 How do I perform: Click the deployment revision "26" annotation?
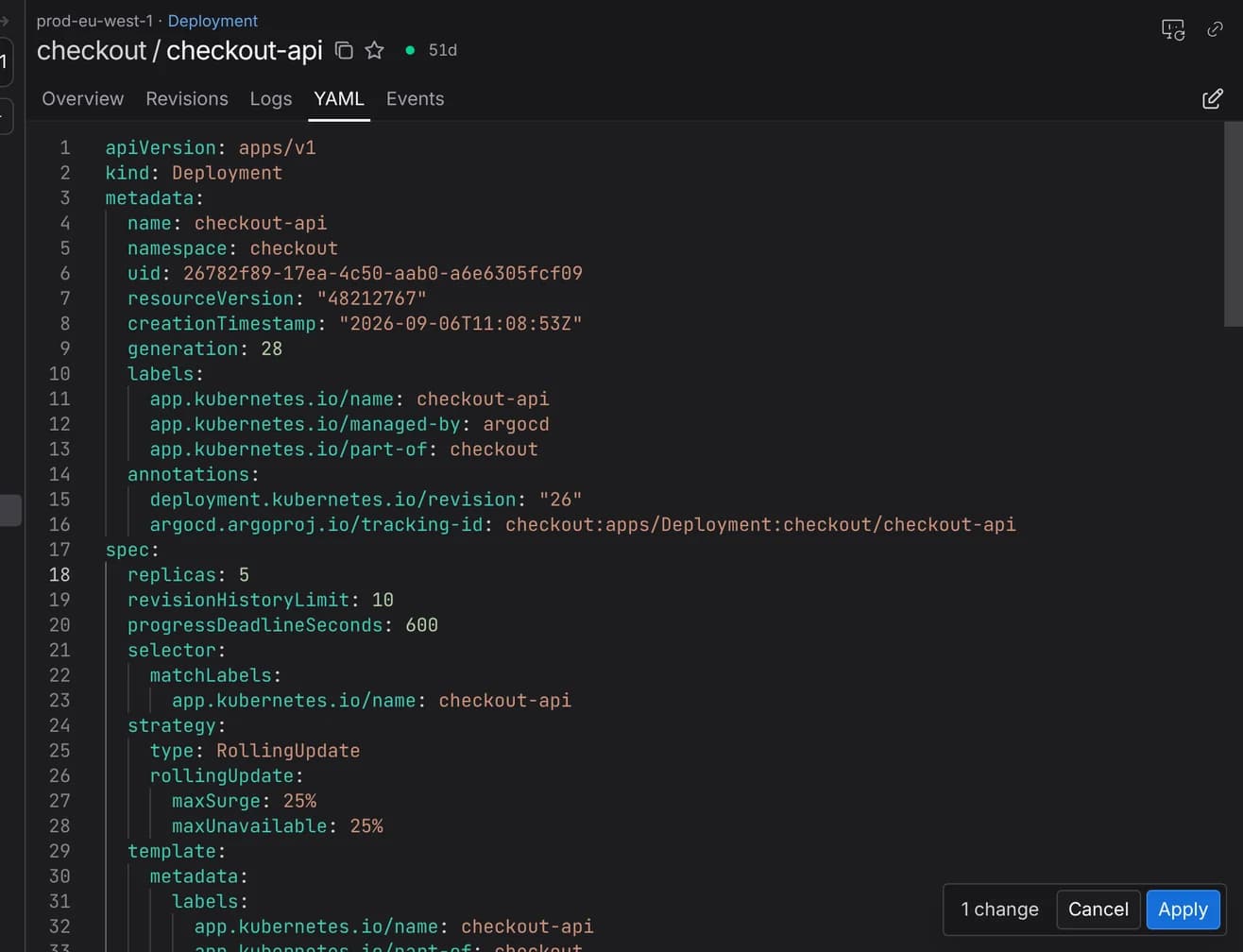point(560,500)
